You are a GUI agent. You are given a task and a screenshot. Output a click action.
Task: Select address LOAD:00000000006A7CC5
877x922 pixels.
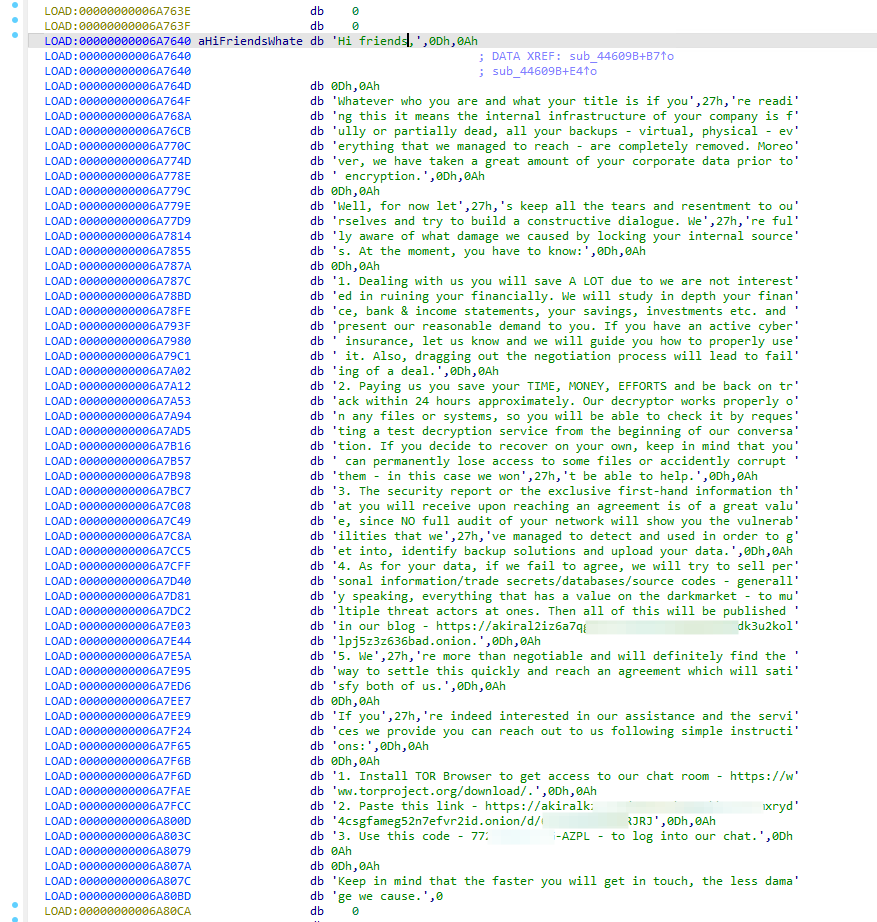[118, 551]
